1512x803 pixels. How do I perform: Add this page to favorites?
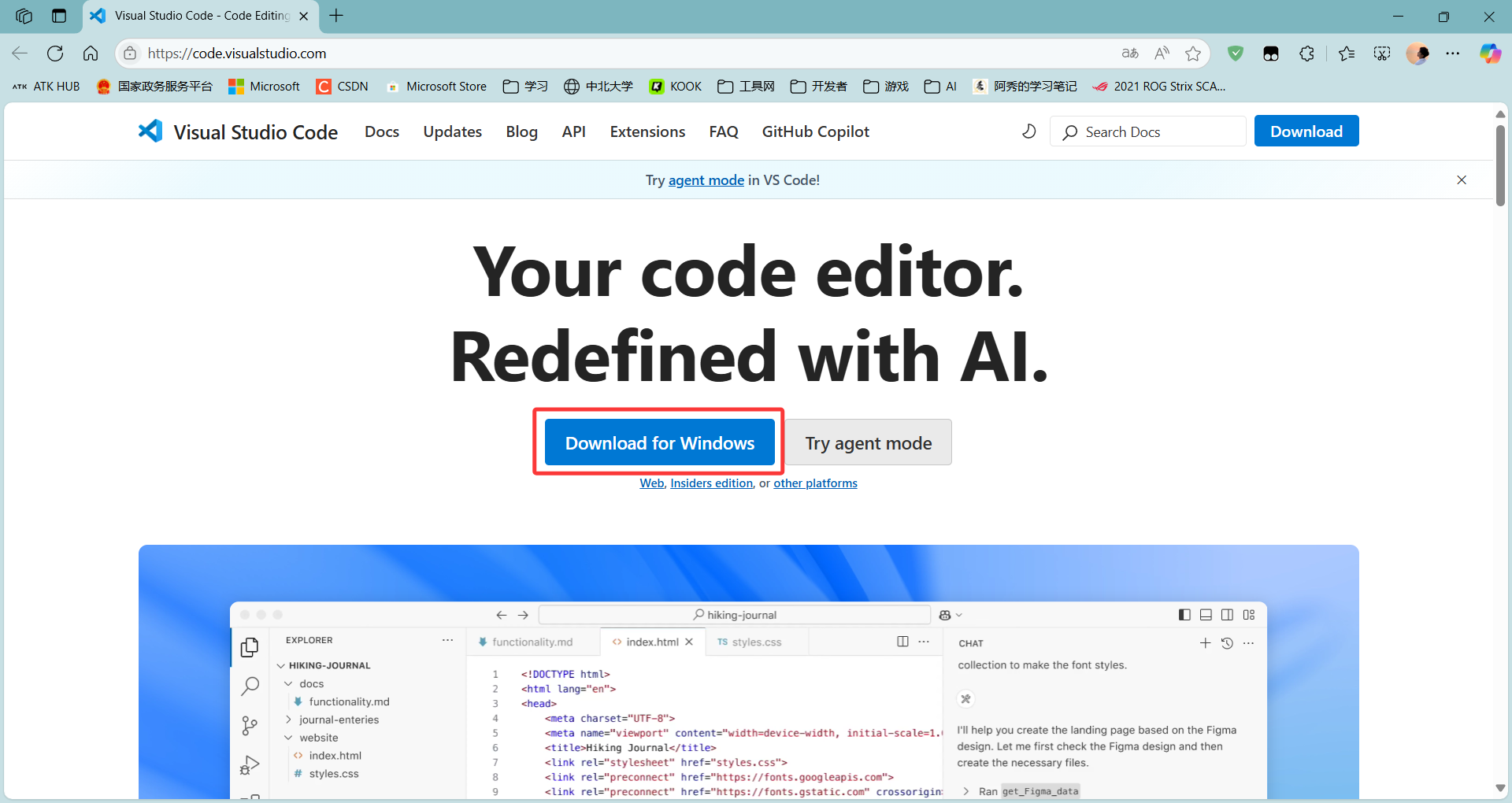[1193, 54]
